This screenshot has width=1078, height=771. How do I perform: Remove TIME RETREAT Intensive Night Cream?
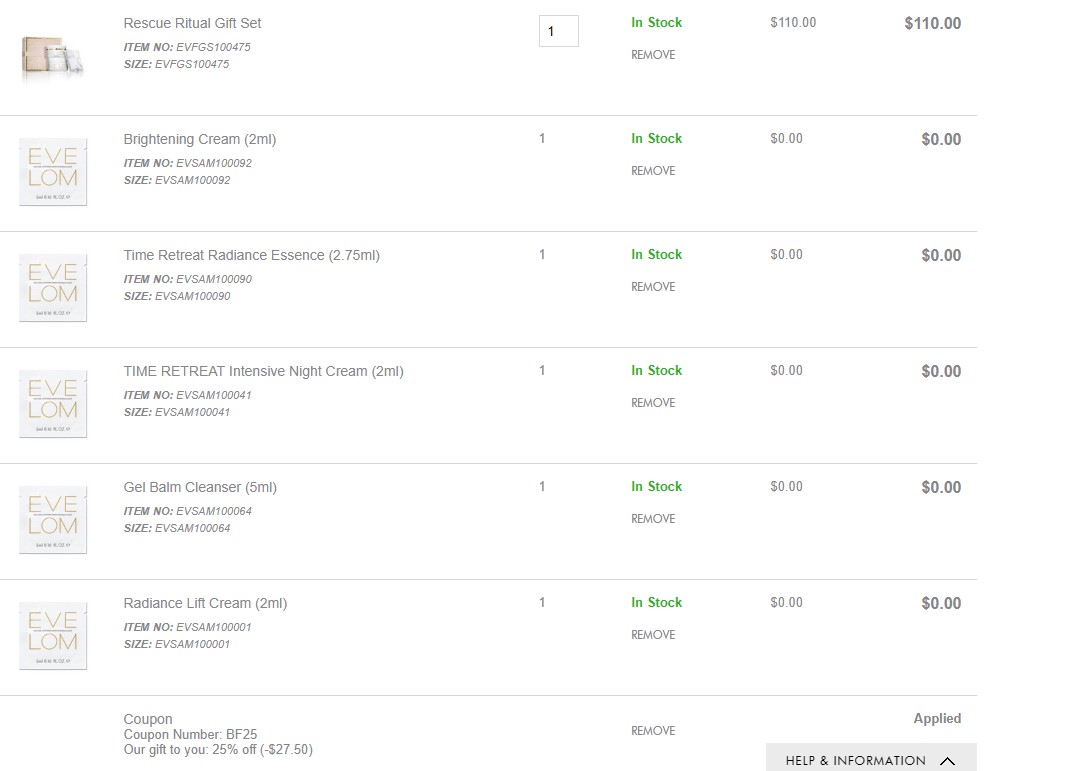tap(653, 402)
